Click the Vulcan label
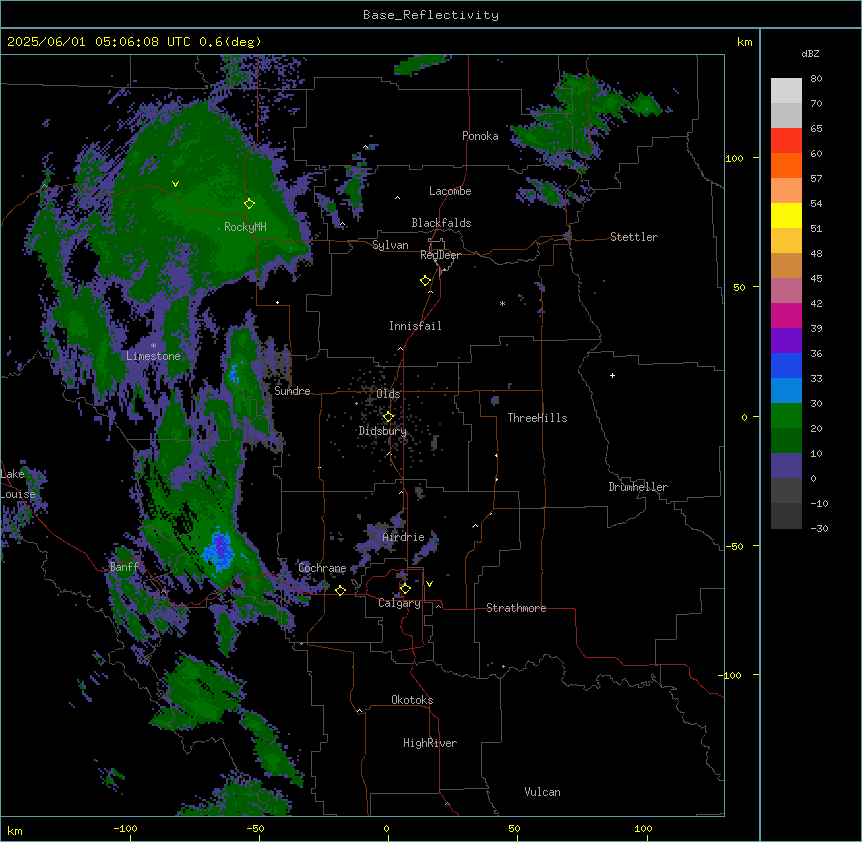862x842 pixels. [x=542, y=792]
